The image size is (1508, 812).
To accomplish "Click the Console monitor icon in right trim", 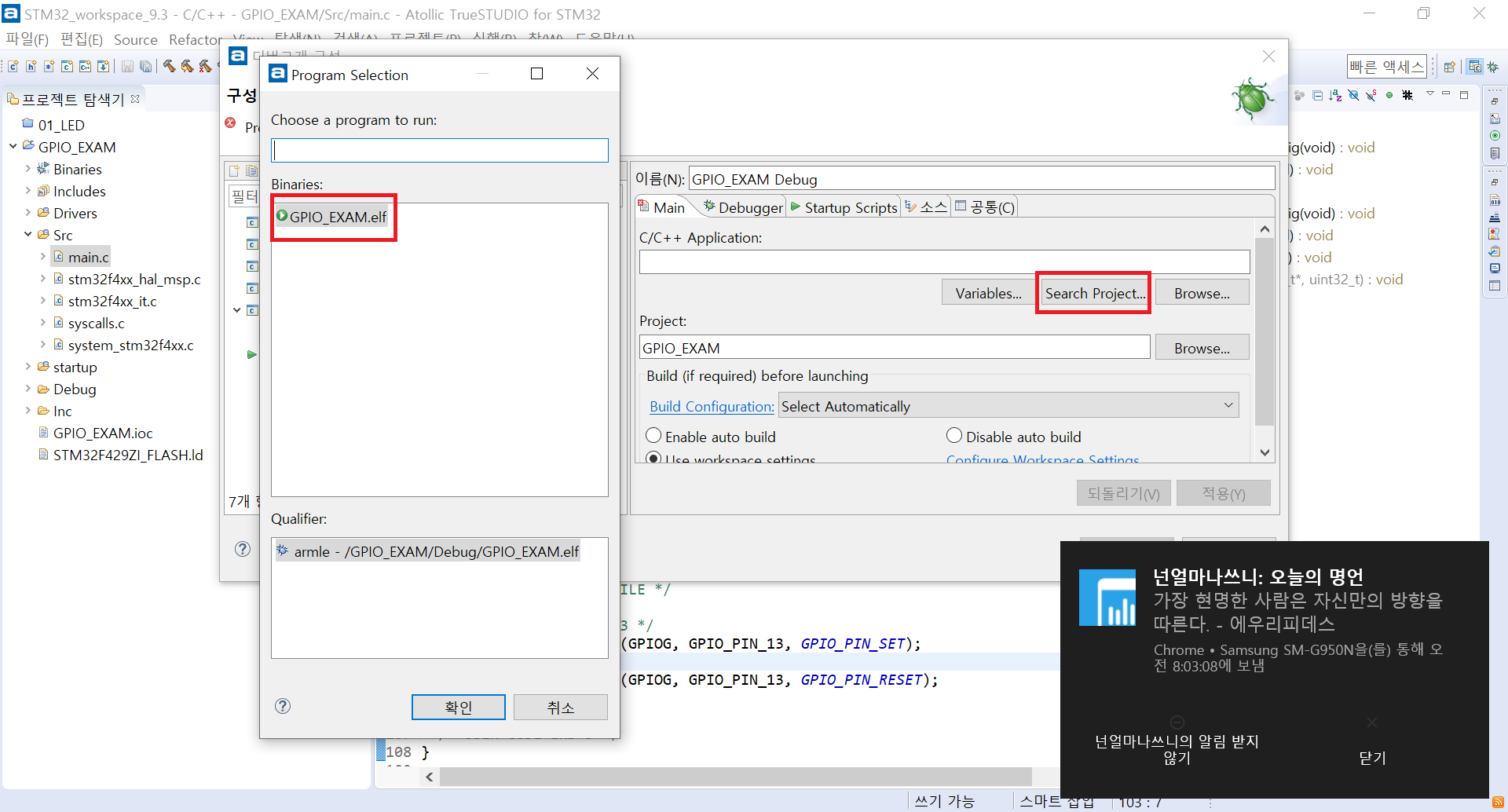I will (1495, 269).
